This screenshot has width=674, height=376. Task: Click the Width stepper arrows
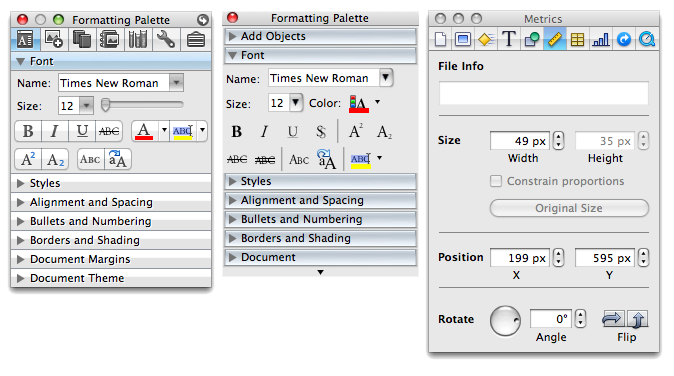tap(558, 141)
